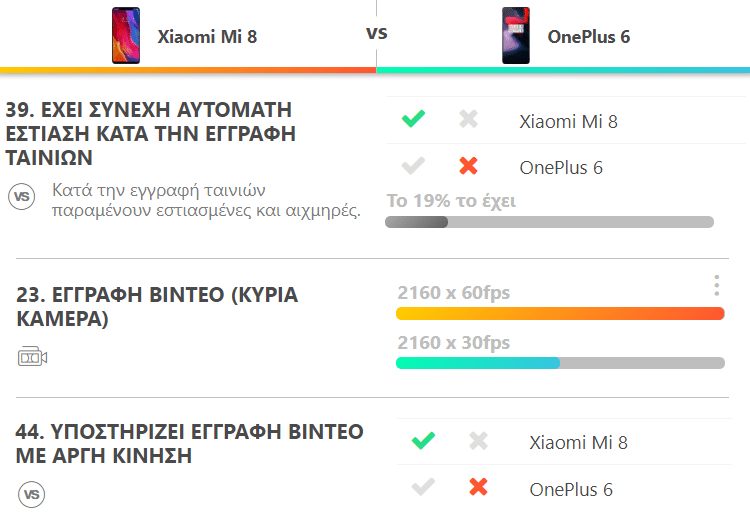Click grey checkmark for OnePlus 6 autofocus
This screenshot has width=750, height=521.
point(413,166)
